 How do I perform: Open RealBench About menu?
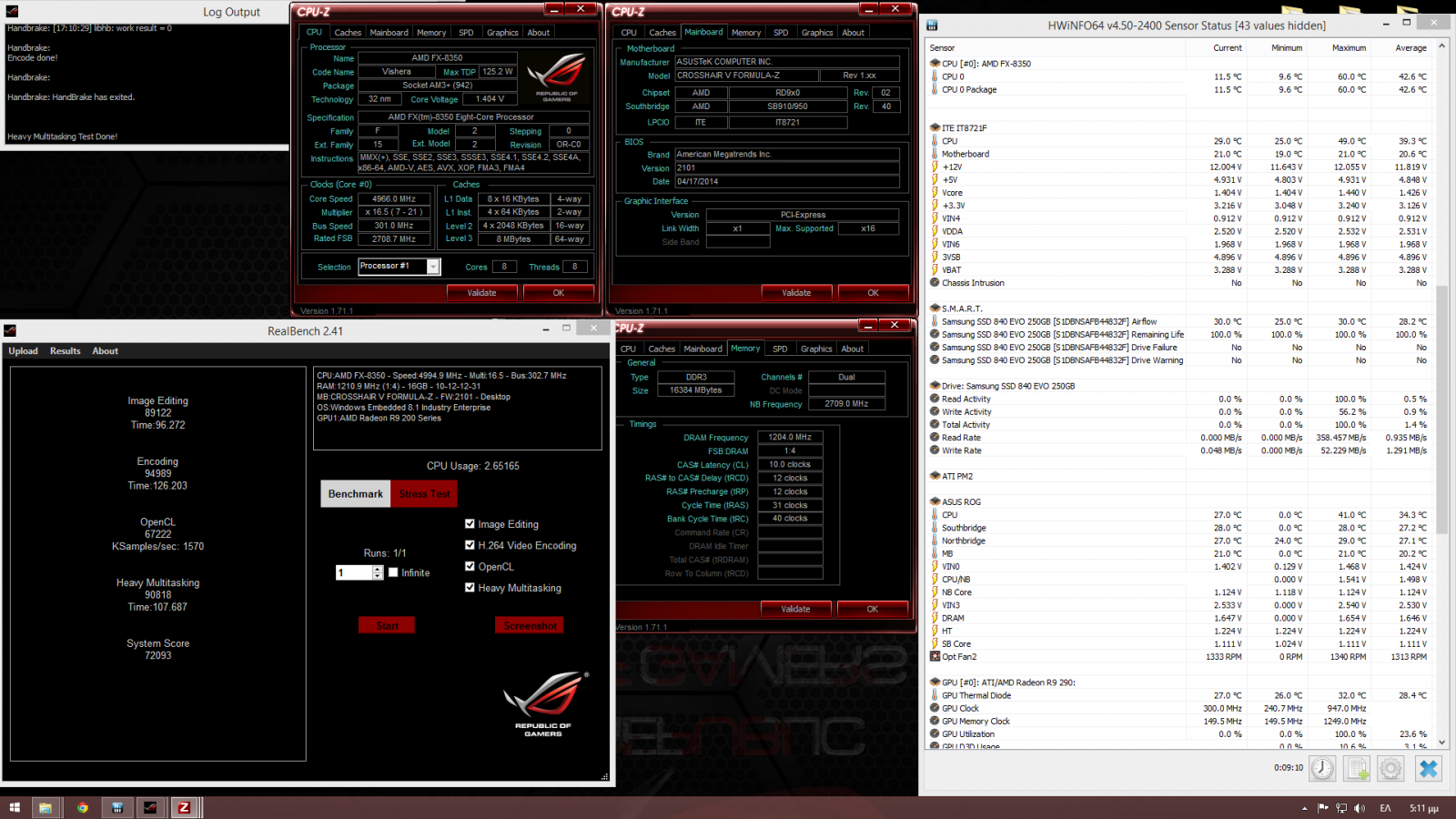coord(106,351)
